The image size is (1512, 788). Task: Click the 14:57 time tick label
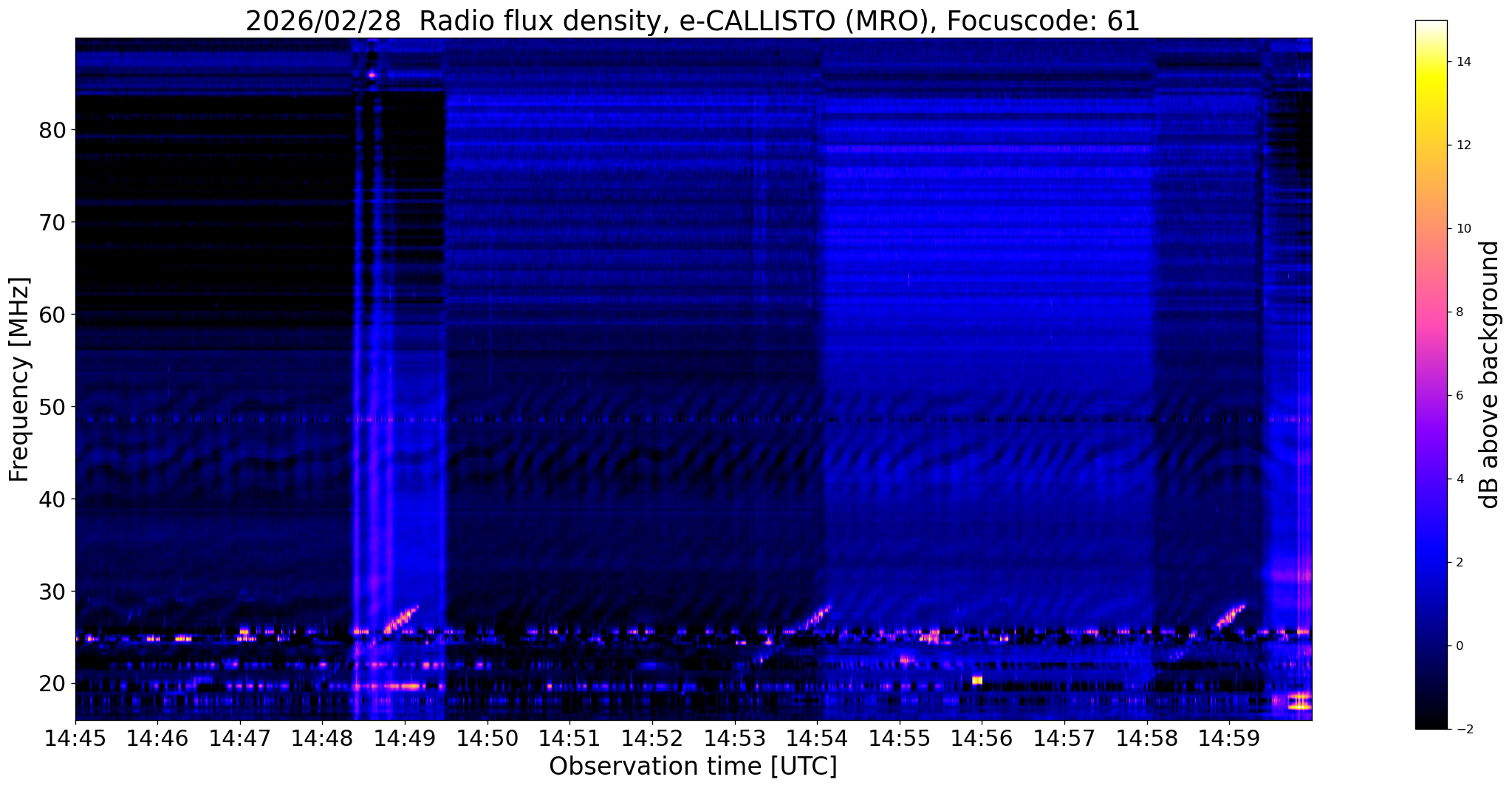click(1064, 739)
